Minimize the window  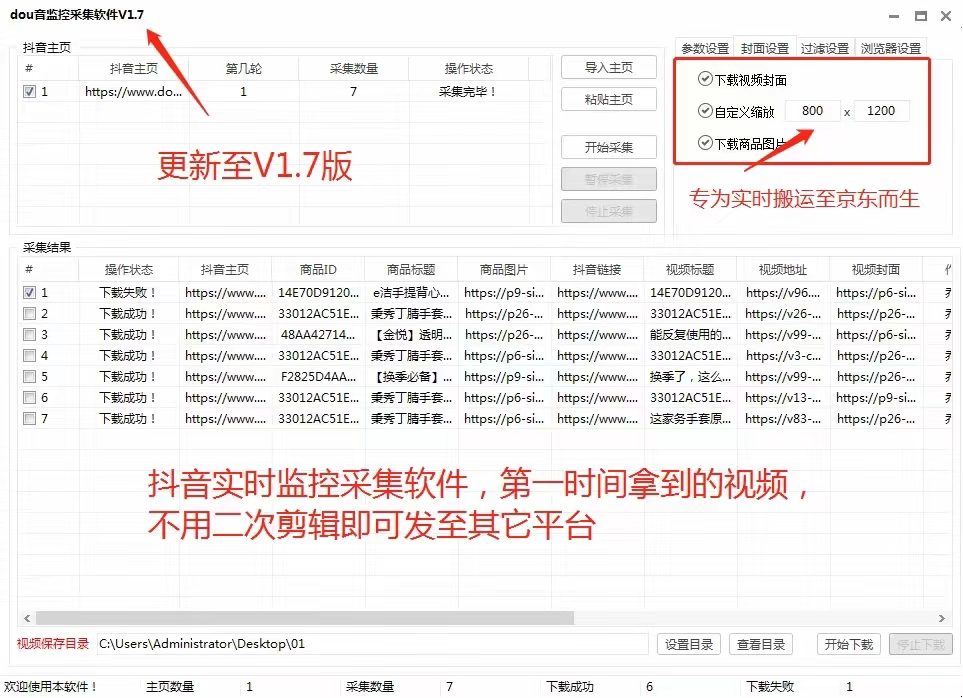coord(894,17)
